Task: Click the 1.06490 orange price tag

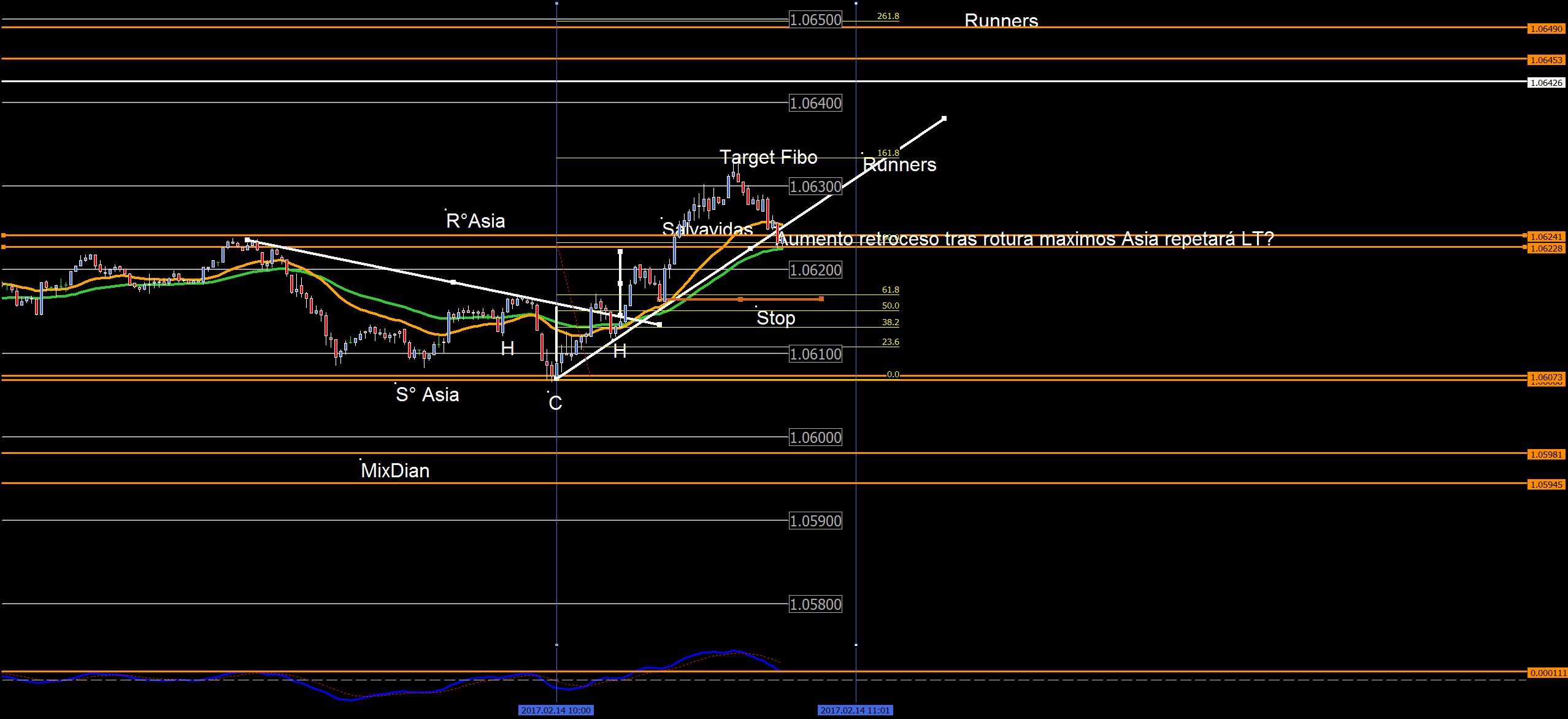Action: [1546, 29]
